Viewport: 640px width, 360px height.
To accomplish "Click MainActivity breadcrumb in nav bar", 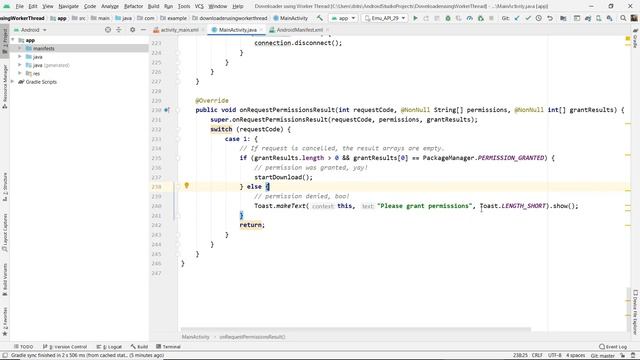I will (291, 18).
